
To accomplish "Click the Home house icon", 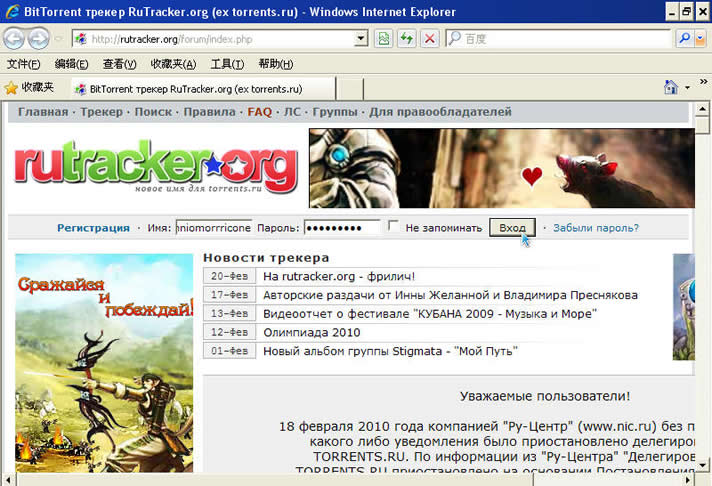I will (x=671, y=87).
